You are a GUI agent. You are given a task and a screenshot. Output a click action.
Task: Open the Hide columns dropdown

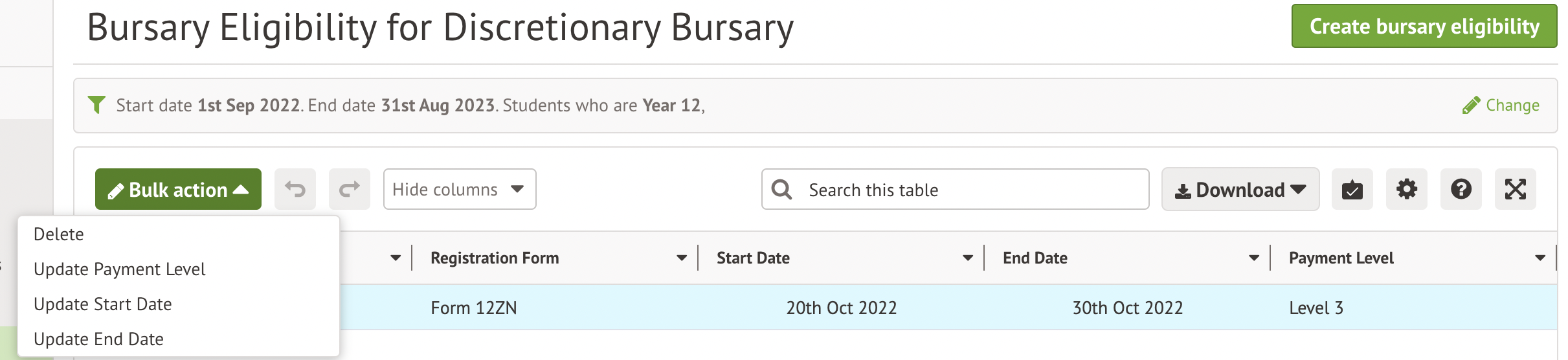tap(459, 189)
